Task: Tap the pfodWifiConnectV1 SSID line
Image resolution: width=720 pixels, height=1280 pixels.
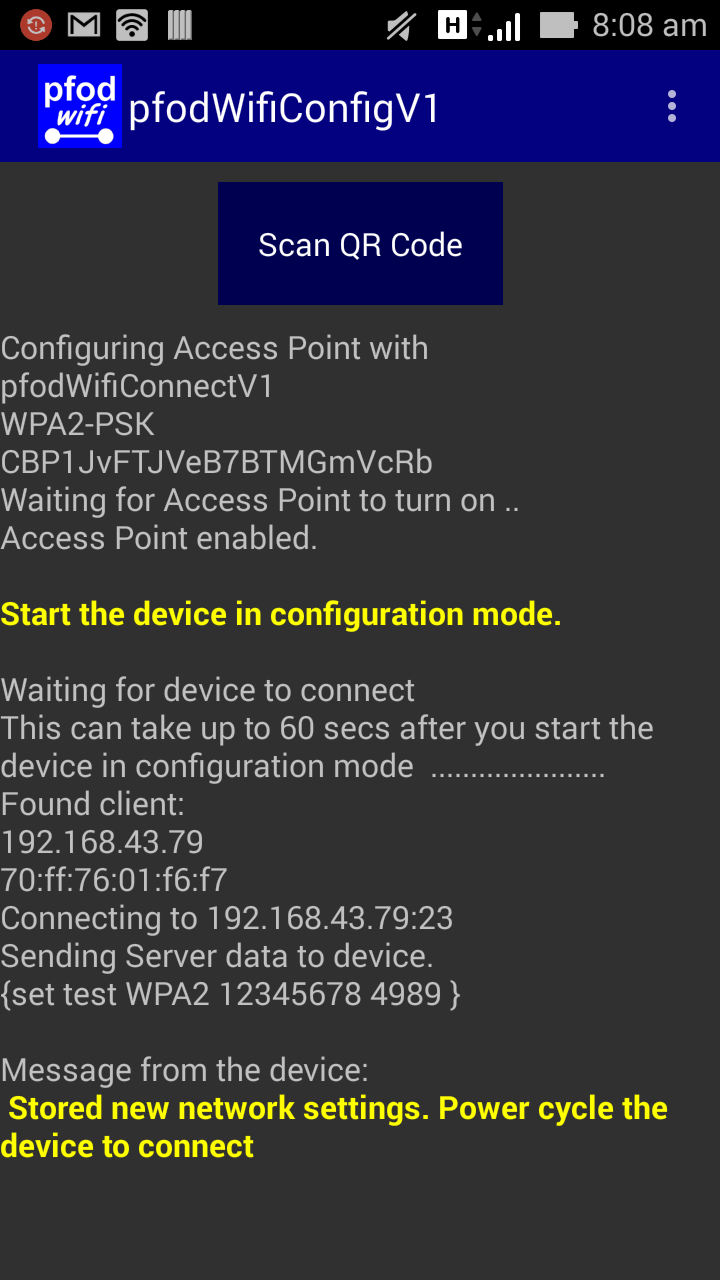Action: 137,387
